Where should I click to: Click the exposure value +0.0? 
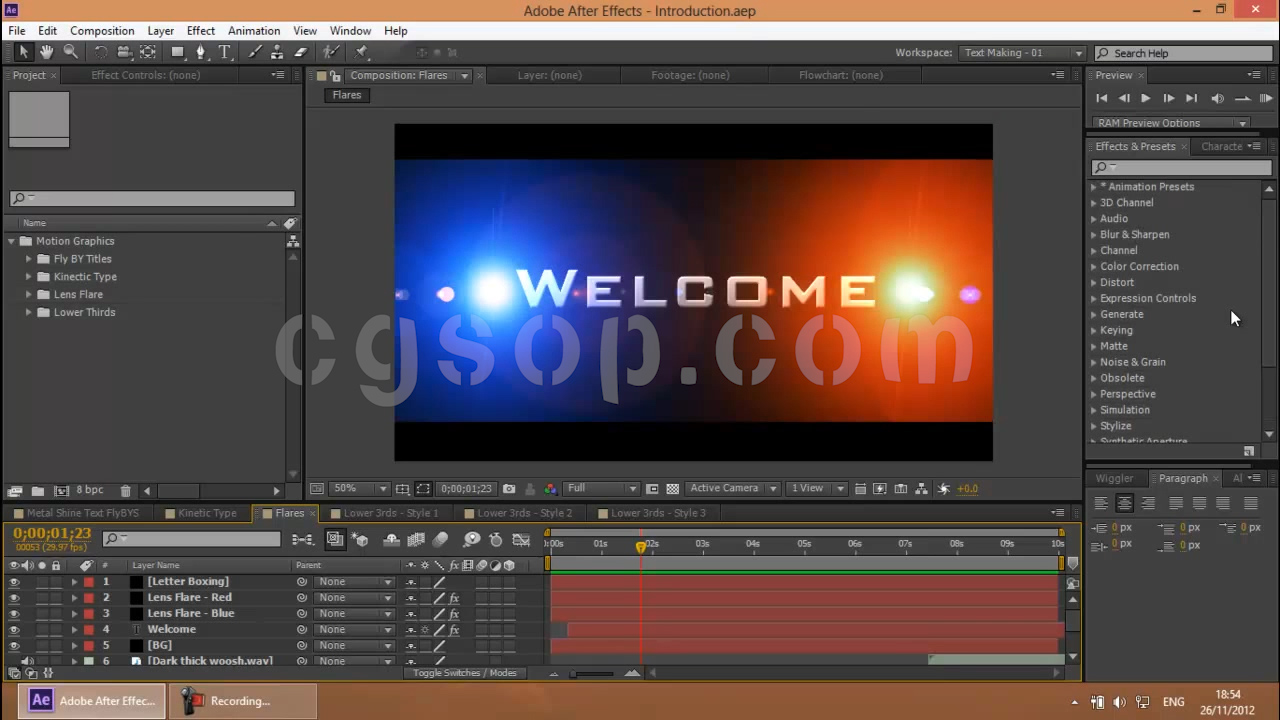tap(968, 489)
